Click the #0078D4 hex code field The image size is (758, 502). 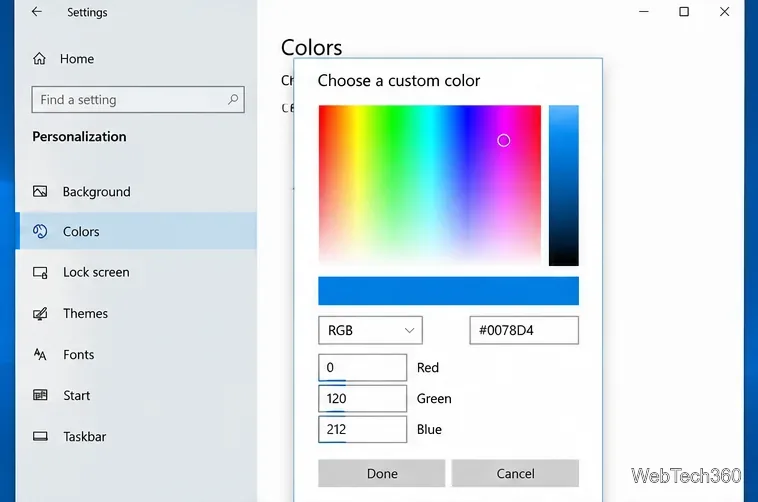pos(524,330)
